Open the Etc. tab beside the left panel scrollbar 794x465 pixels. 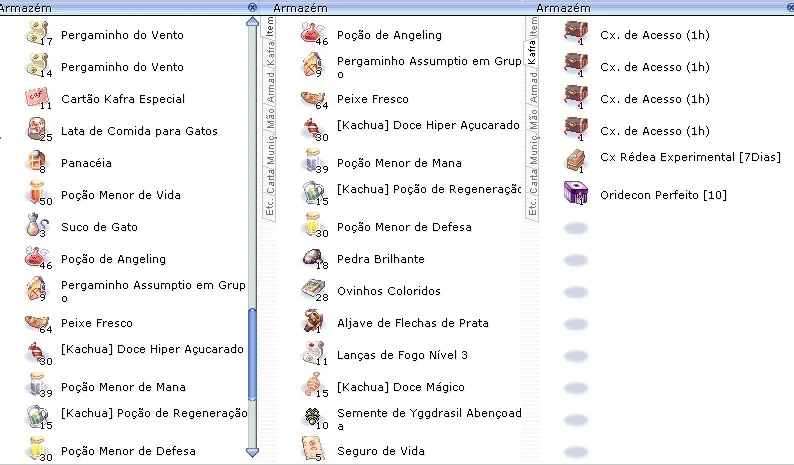pos(270,207)
